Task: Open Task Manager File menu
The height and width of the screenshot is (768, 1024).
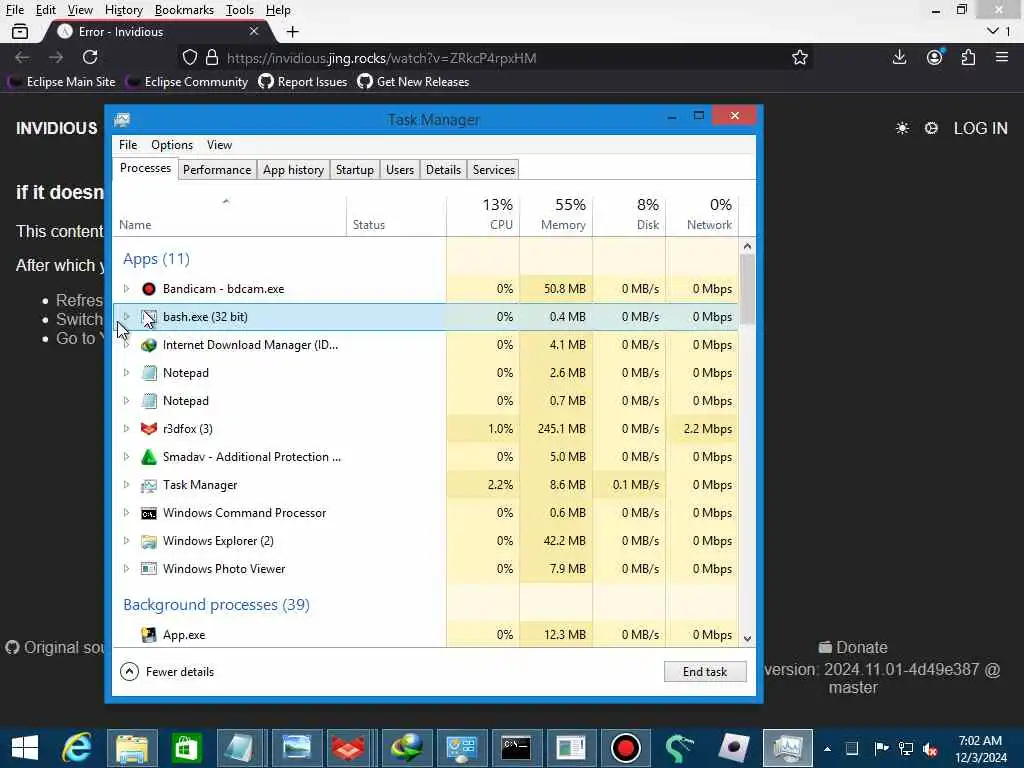Action: [128, 145]
